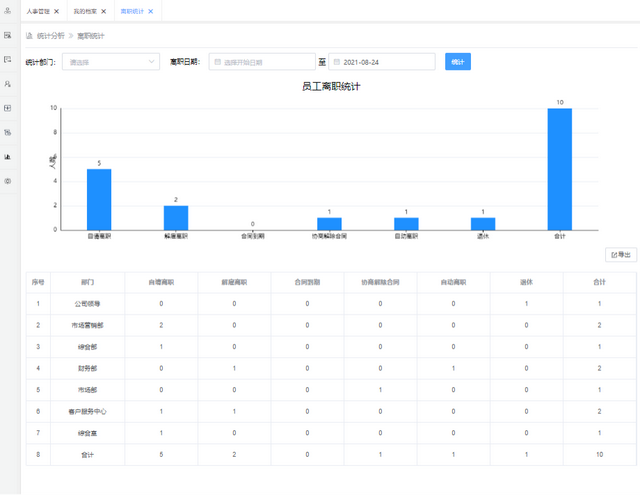Close the 离职统计 tab
This screenshot has width=640, height=495.
[151, 11]
